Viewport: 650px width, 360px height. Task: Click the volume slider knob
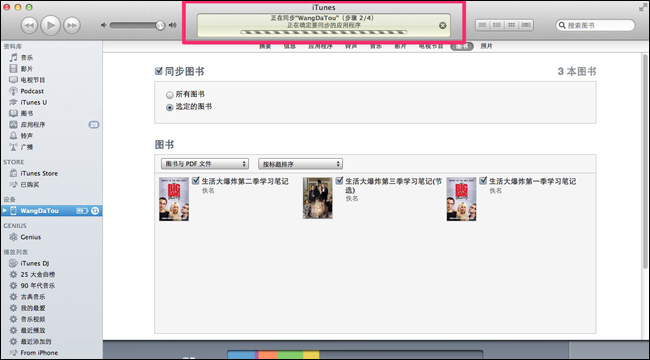pos(160,25)
